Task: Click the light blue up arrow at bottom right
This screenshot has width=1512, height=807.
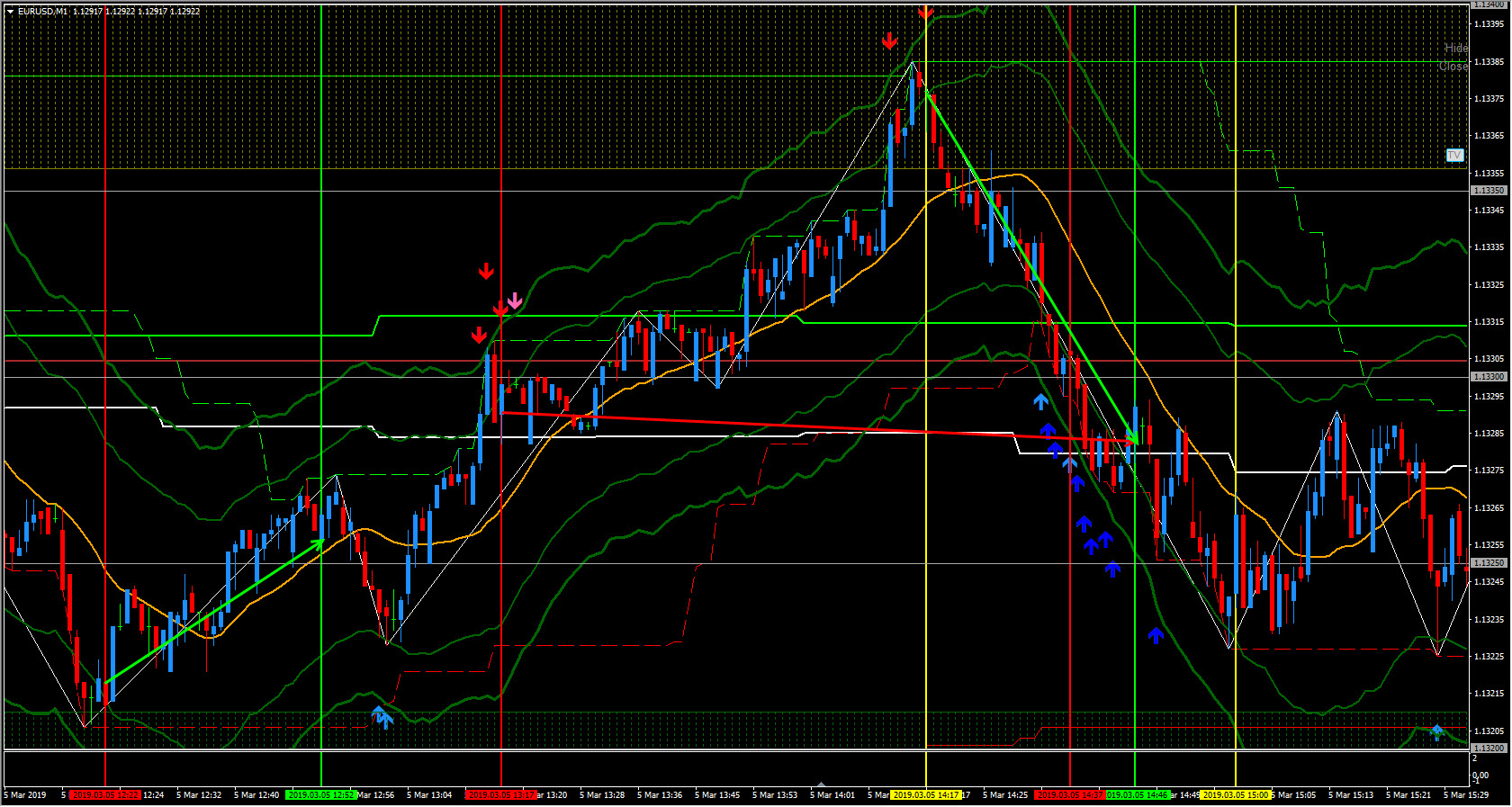Action: pos(1436,731)
